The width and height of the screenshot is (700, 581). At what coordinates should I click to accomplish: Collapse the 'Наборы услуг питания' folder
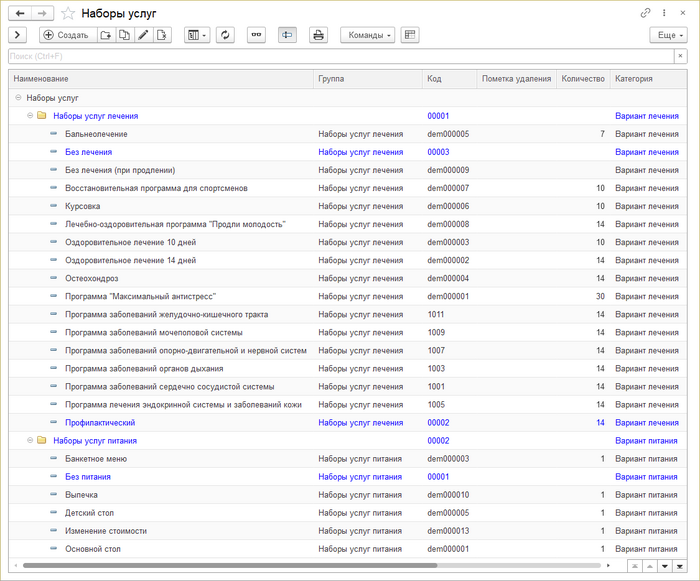pyautogui.click(x=30, y=440)
